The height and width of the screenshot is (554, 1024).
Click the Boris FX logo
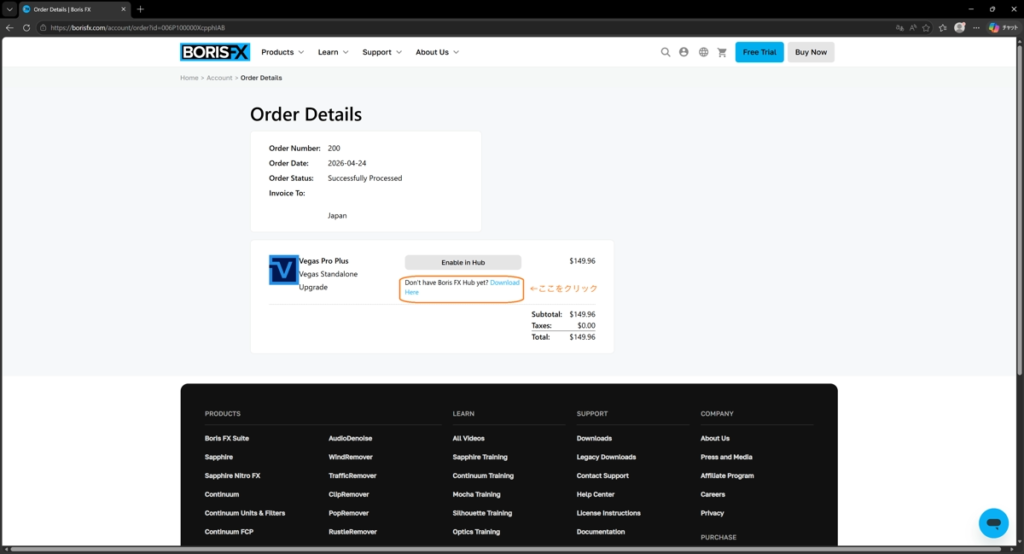coord(214,52)
